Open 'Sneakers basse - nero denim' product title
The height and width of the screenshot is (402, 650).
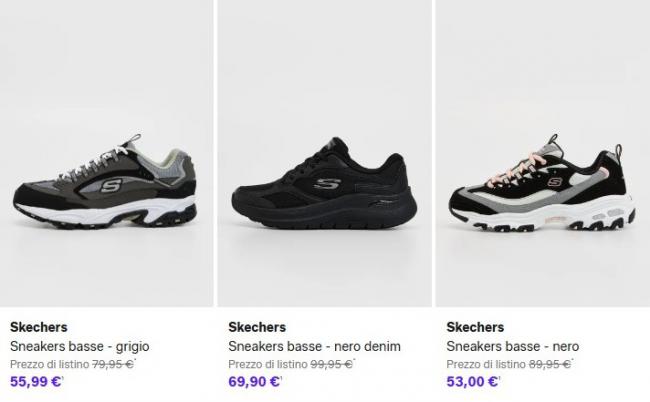point(314,346)
